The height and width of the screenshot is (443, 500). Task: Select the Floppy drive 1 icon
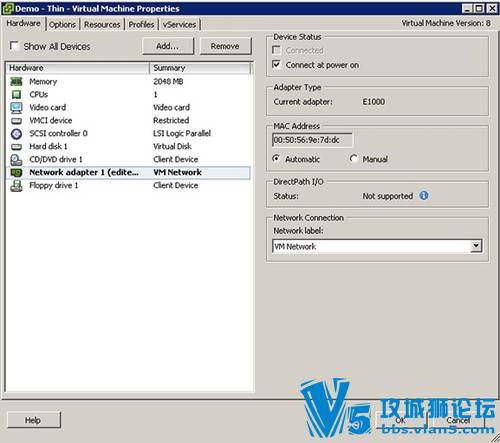16,186
